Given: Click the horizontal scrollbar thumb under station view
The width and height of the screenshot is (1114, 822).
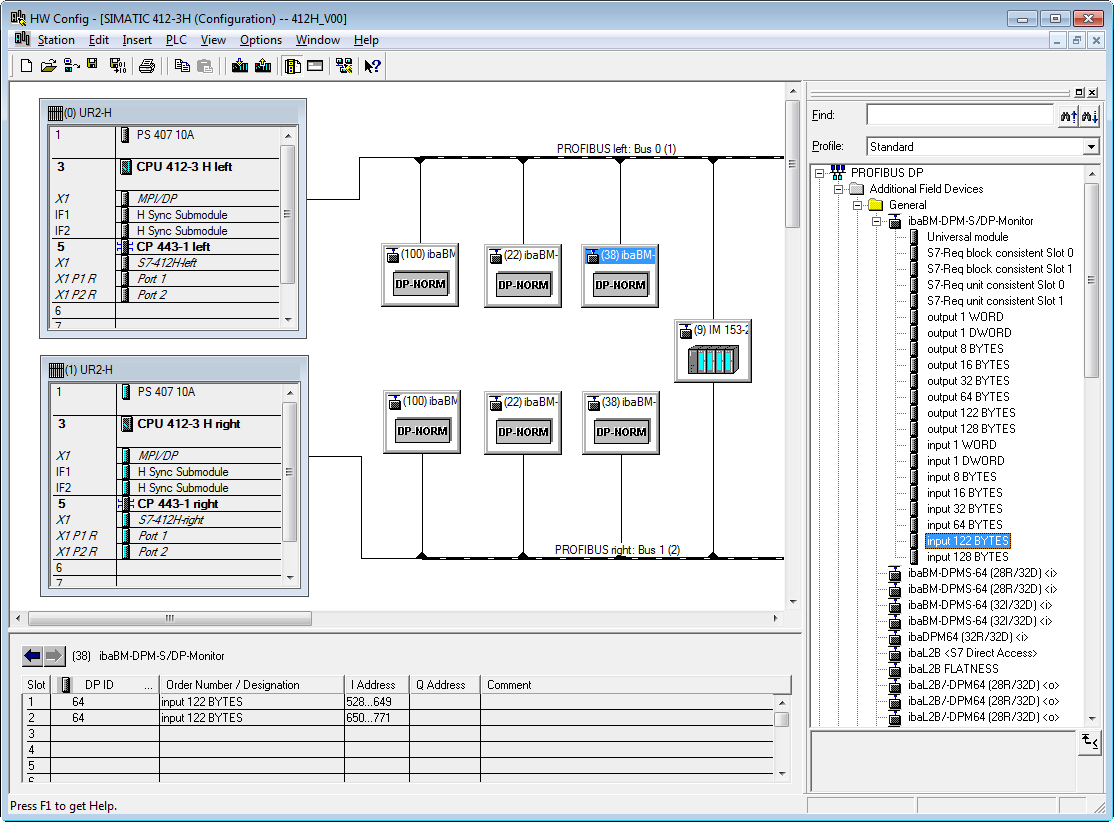Looking at the screenshot, I should pyautogui.click(x=169, y=618).
